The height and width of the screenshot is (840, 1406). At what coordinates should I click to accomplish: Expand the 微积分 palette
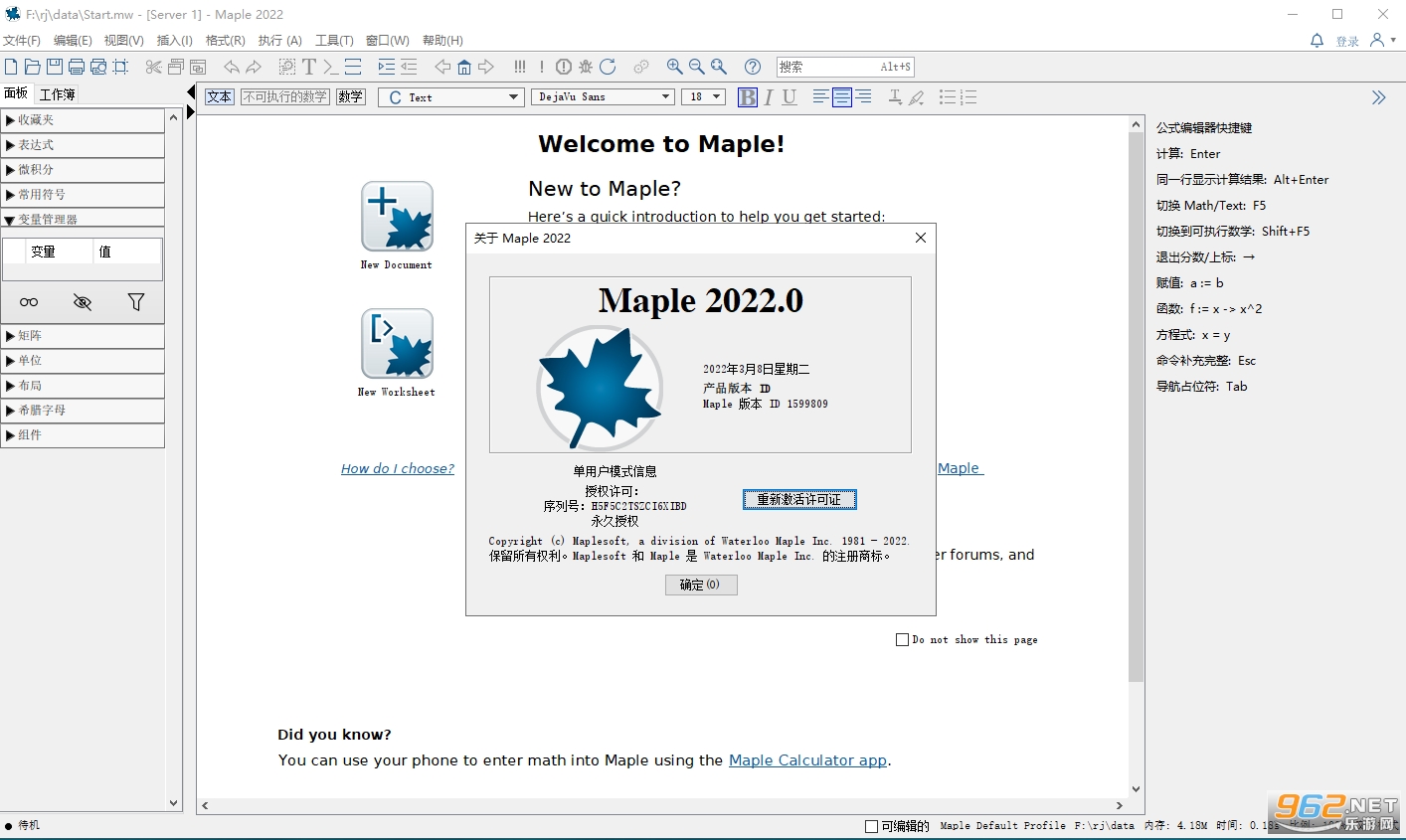83,169
